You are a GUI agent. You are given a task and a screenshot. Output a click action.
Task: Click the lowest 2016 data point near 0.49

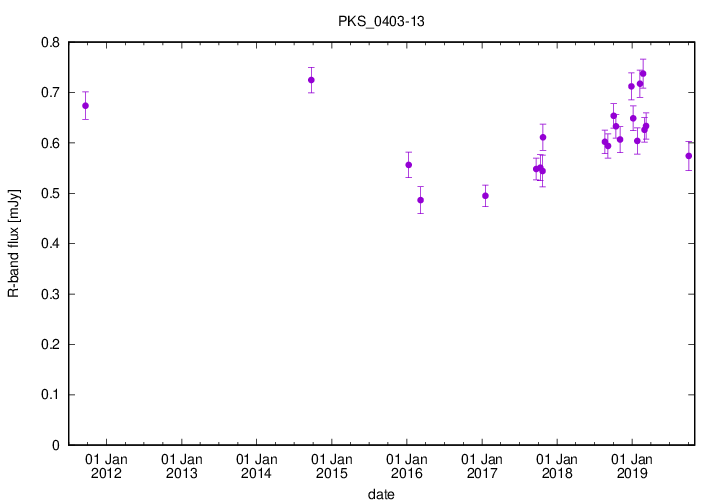[420, 200]
